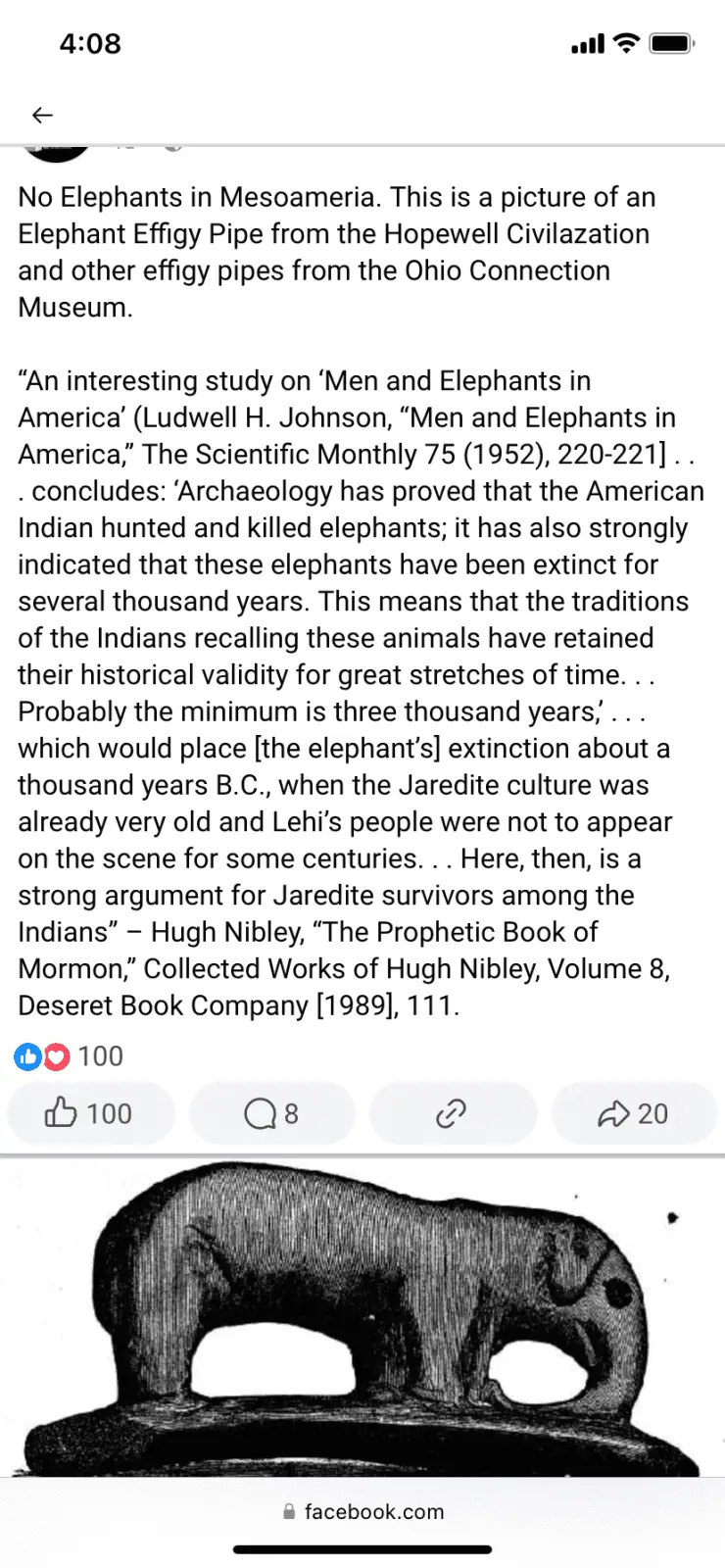Viewport: 725px width, 1568px height.
Task: Tap the Wi-Fi status icon
Action: tap(625, 43)
